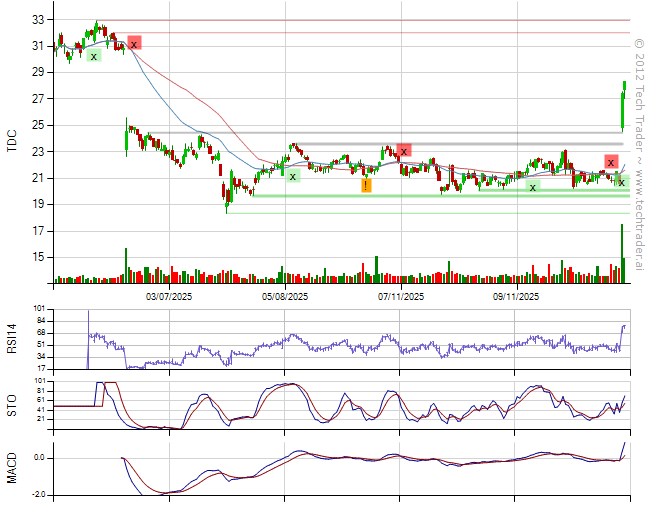Click the -2.0 level on the MACD axis

tap(39, 495)
